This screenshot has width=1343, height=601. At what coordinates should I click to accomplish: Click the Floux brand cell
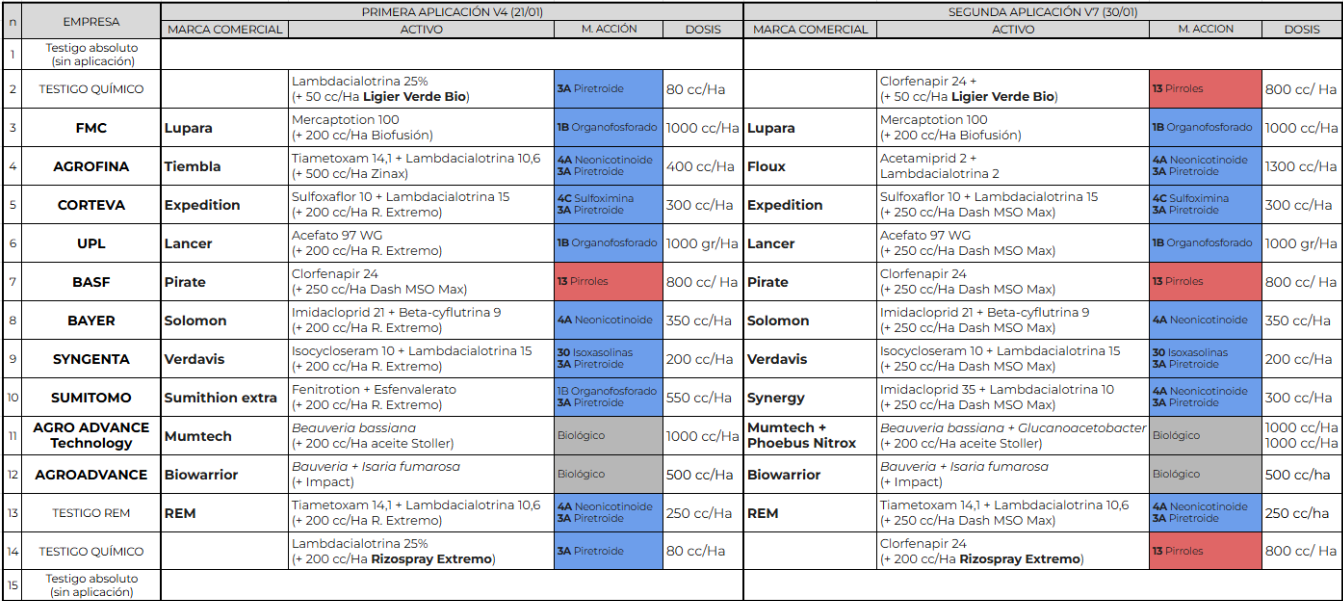pyautogui.click(x=810, y=167)
